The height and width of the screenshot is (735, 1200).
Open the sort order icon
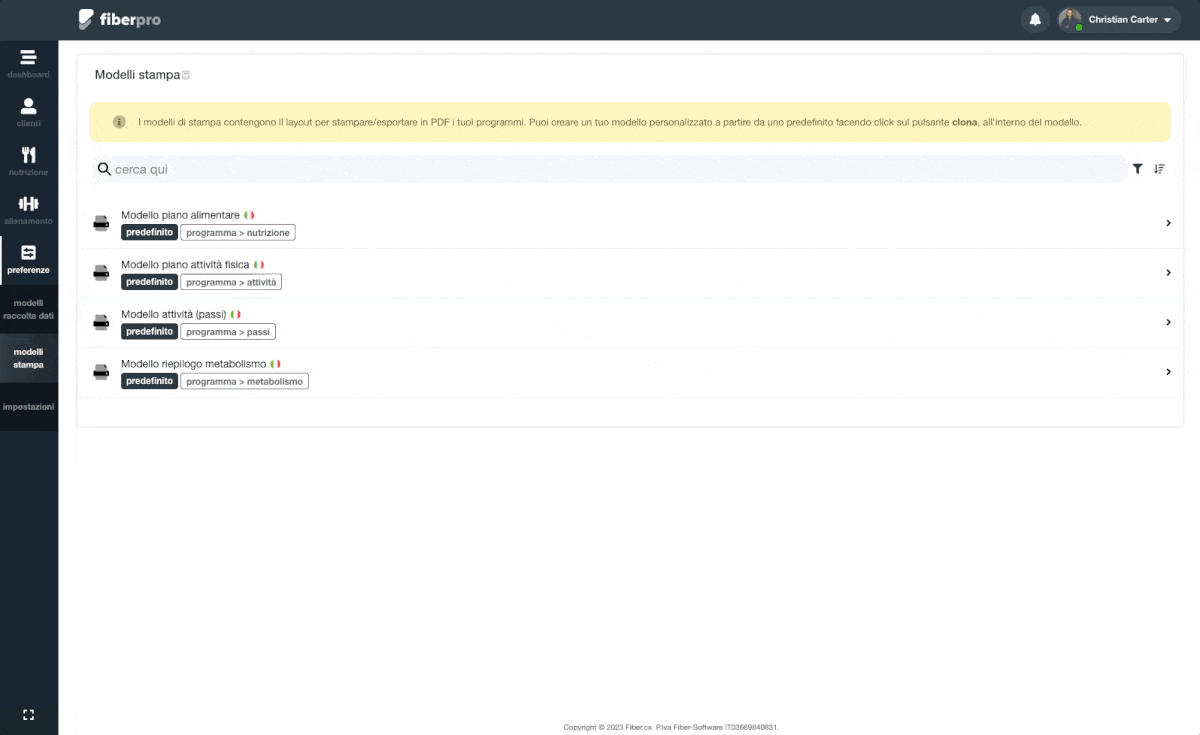pyautogui.click(x=1159, y=169)
